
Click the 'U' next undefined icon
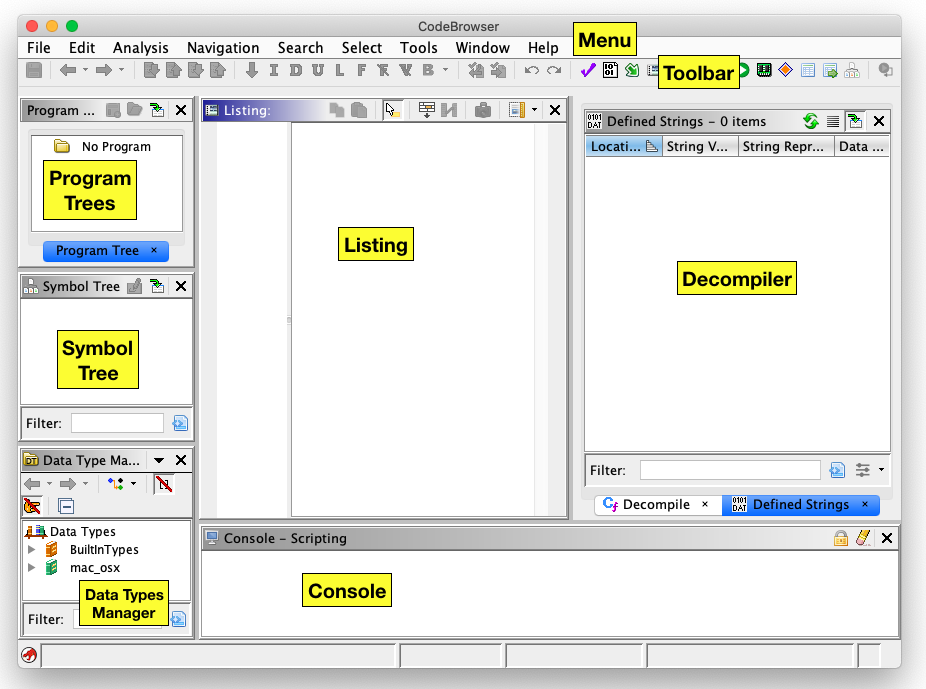tap(318, 70)
